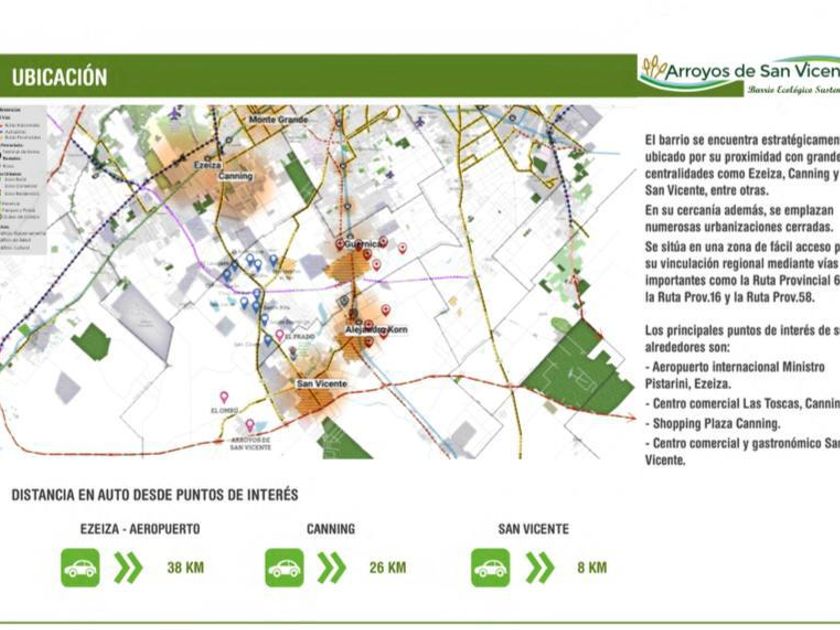840x630 pixels.
Task: Click the line '- Aeropuerto internacional Ministro'
Action: point(735,367)
